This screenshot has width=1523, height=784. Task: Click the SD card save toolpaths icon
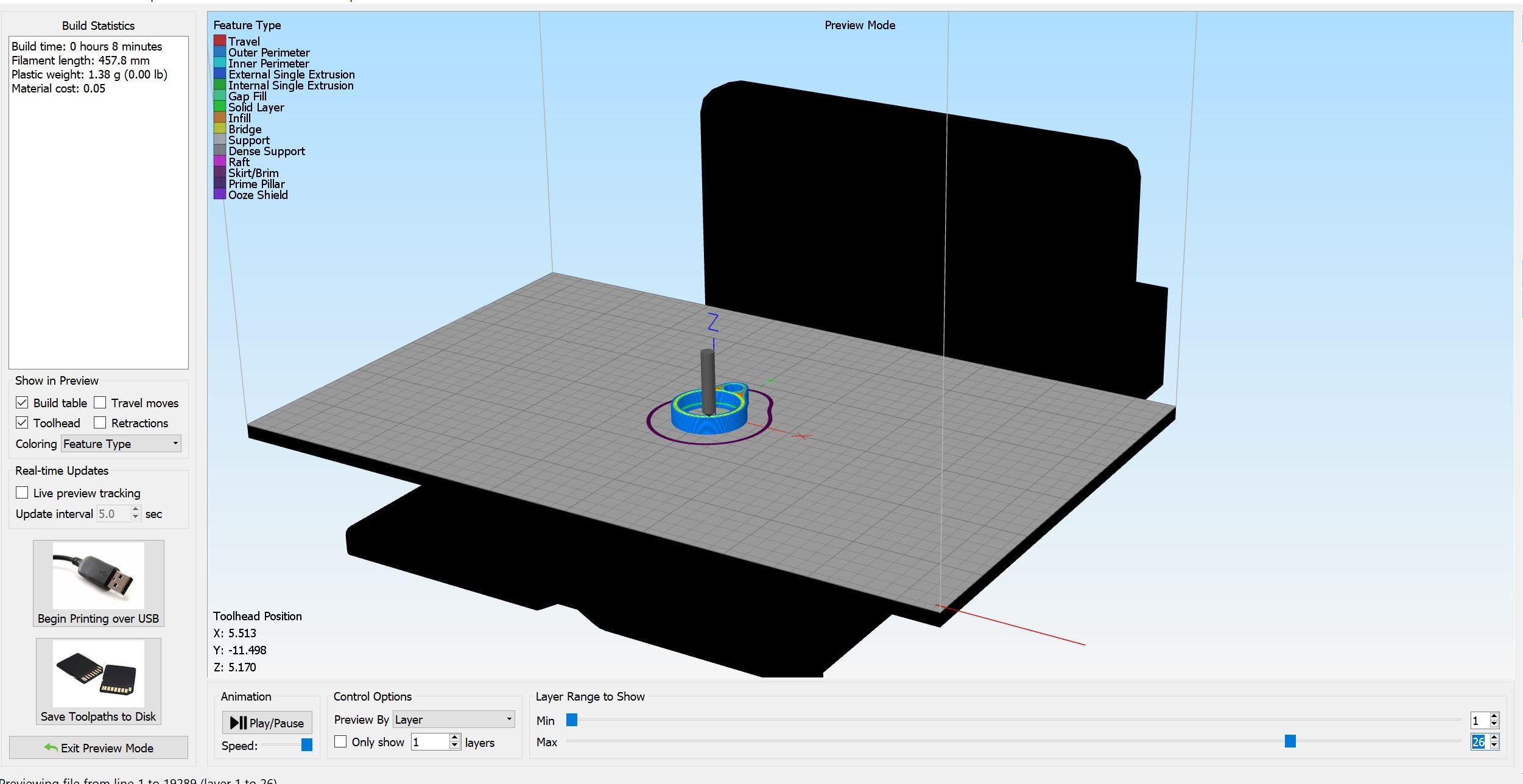pyautogui.click(x=98, y=673)
